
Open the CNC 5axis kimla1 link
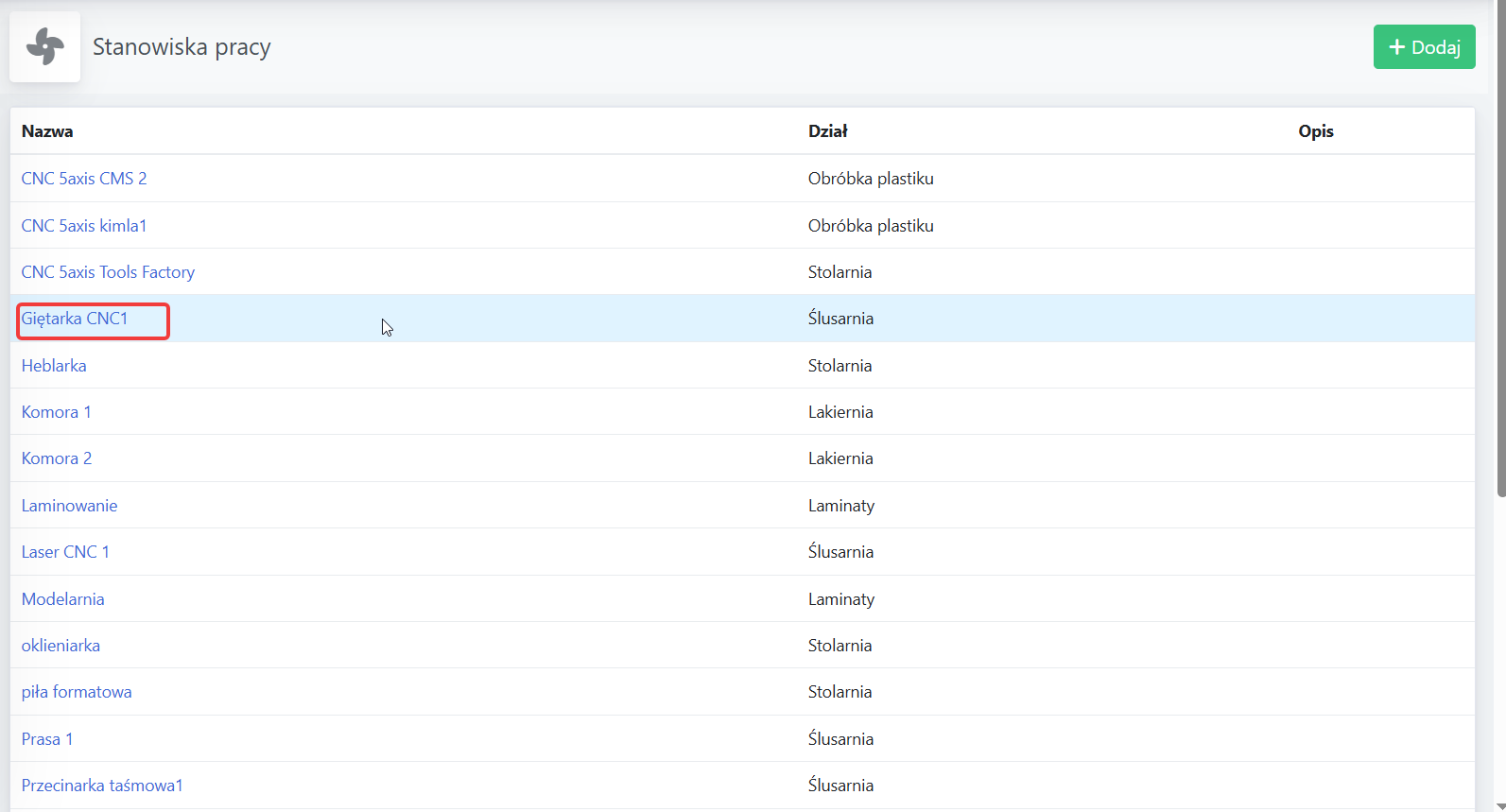pyautogui.click(x=84, y=226)
